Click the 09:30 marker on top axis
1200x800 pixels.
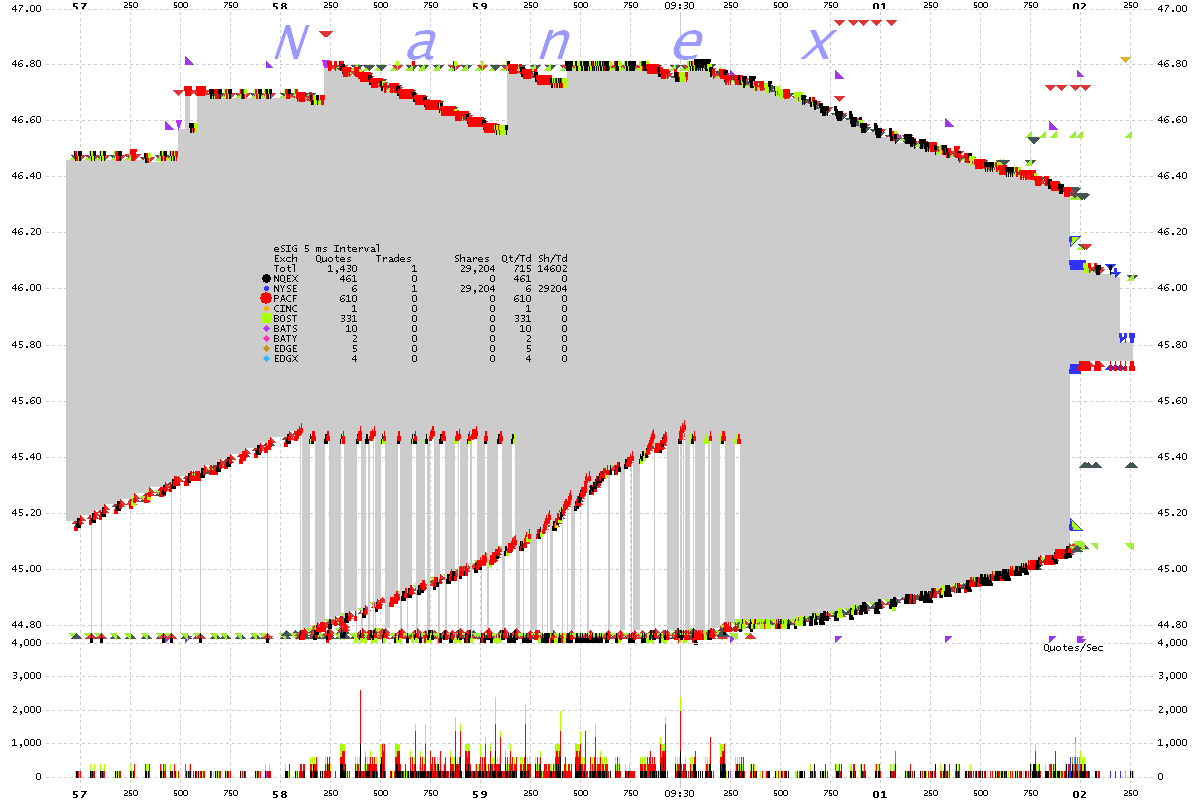pos(680,5)
